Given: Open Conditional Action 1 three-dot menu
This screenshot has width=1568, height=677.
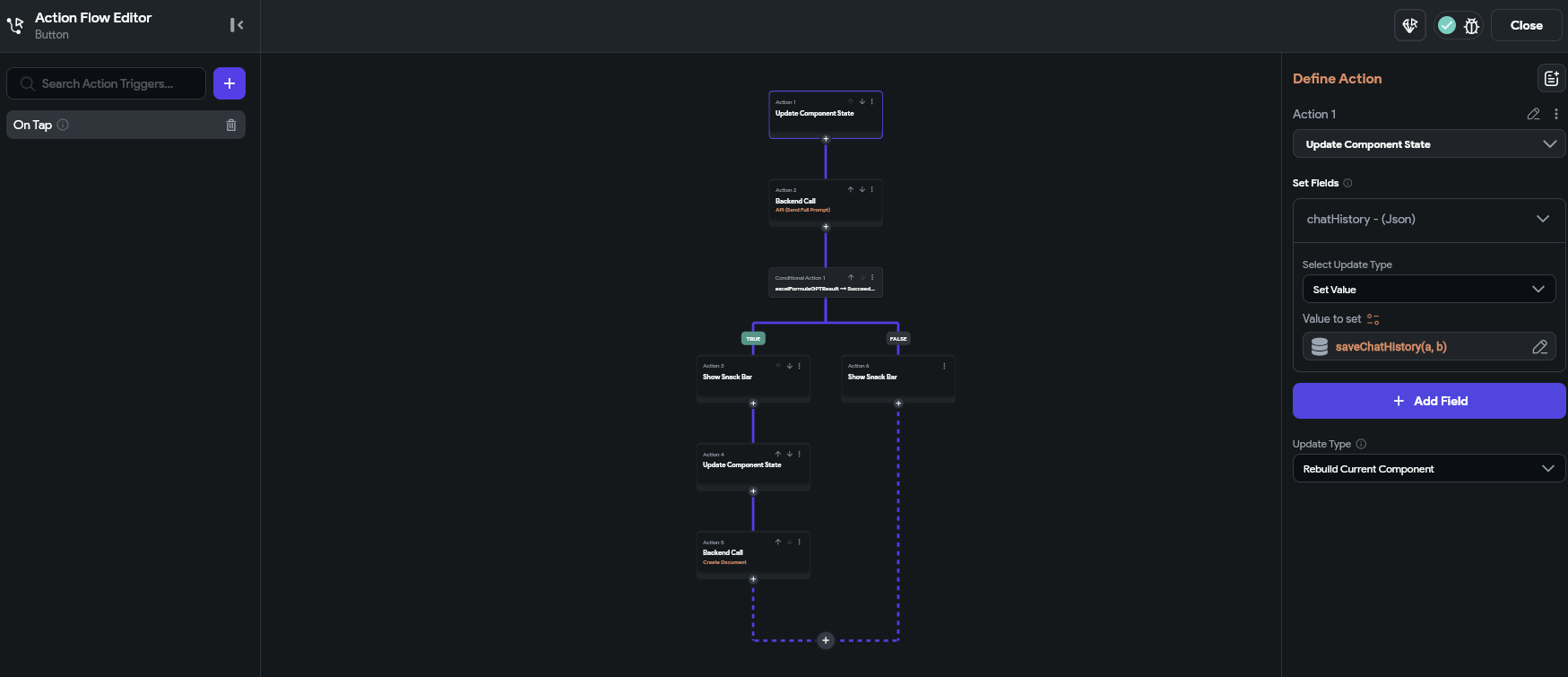Looking at the screenshot, I should 871,277.
